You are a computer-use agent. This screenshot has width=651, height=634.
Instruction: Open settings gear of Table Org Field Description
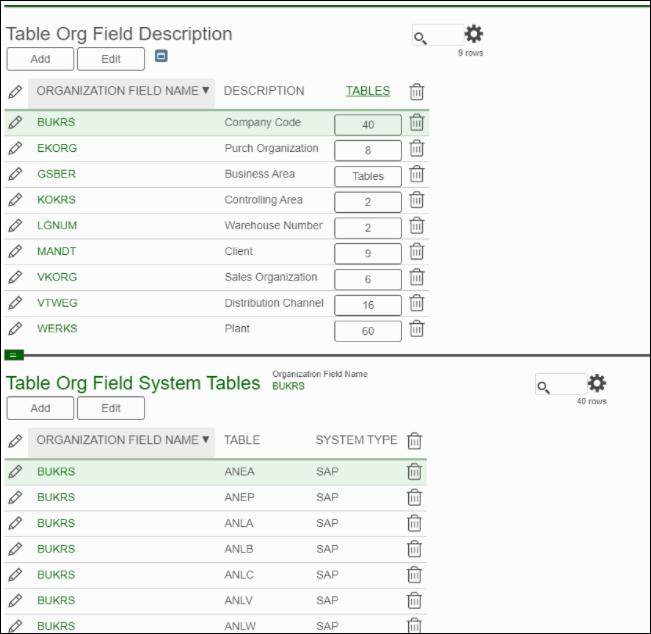pos(474,34)
